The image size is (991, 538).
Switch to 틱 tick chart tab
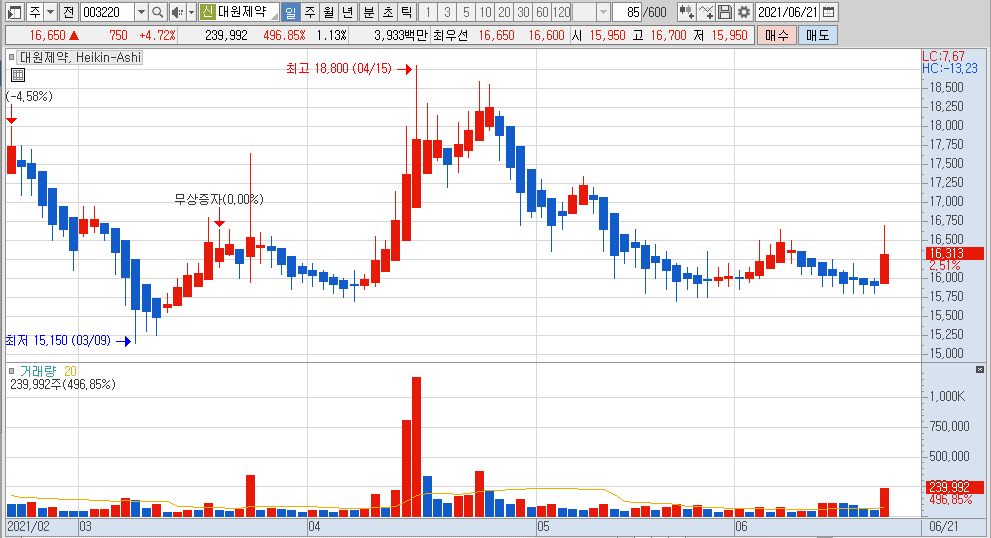406,11
